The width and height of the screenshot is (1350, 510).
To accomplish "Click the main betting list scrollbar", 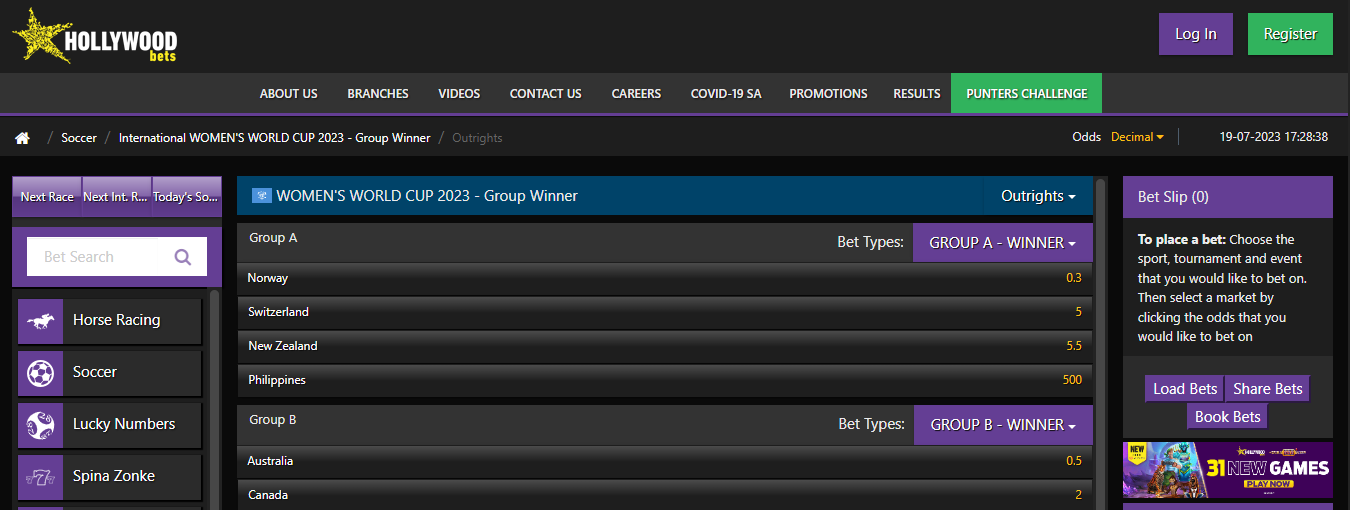I will point(1101,343).
